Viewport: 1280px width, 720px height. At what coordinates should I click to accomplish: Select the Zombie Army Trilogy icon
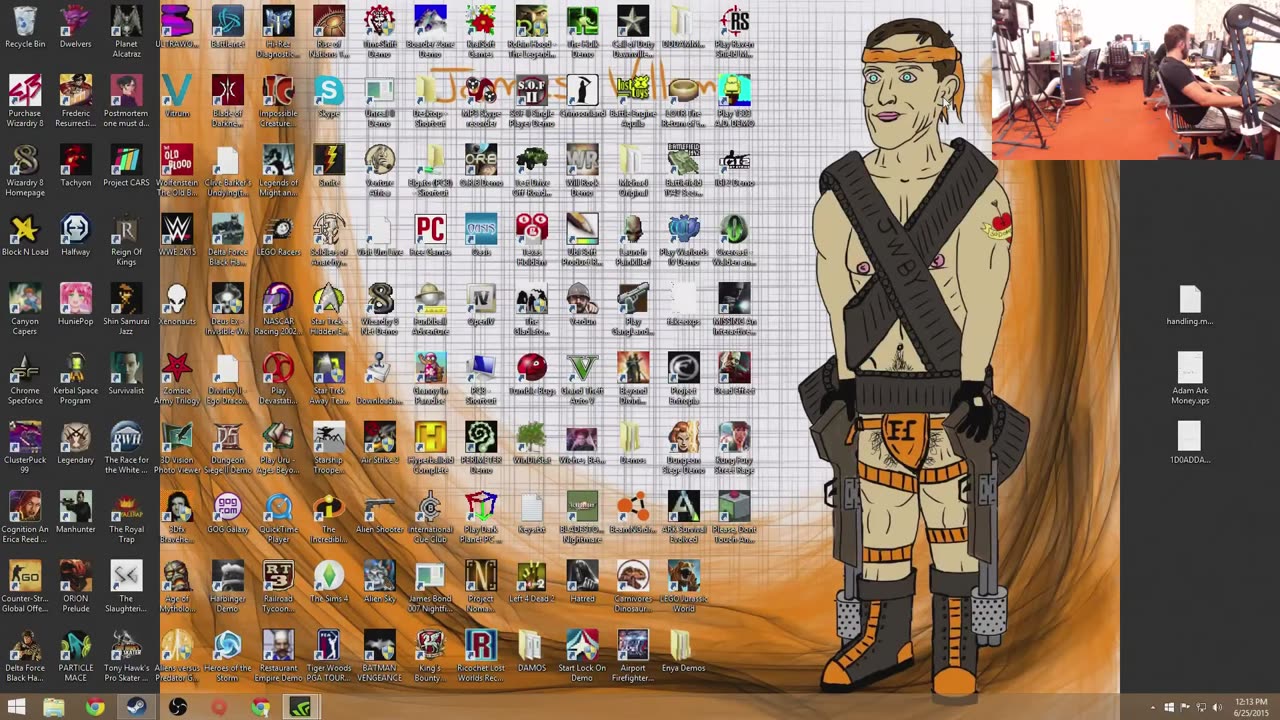pyautogui.click(x=177, y=378)
